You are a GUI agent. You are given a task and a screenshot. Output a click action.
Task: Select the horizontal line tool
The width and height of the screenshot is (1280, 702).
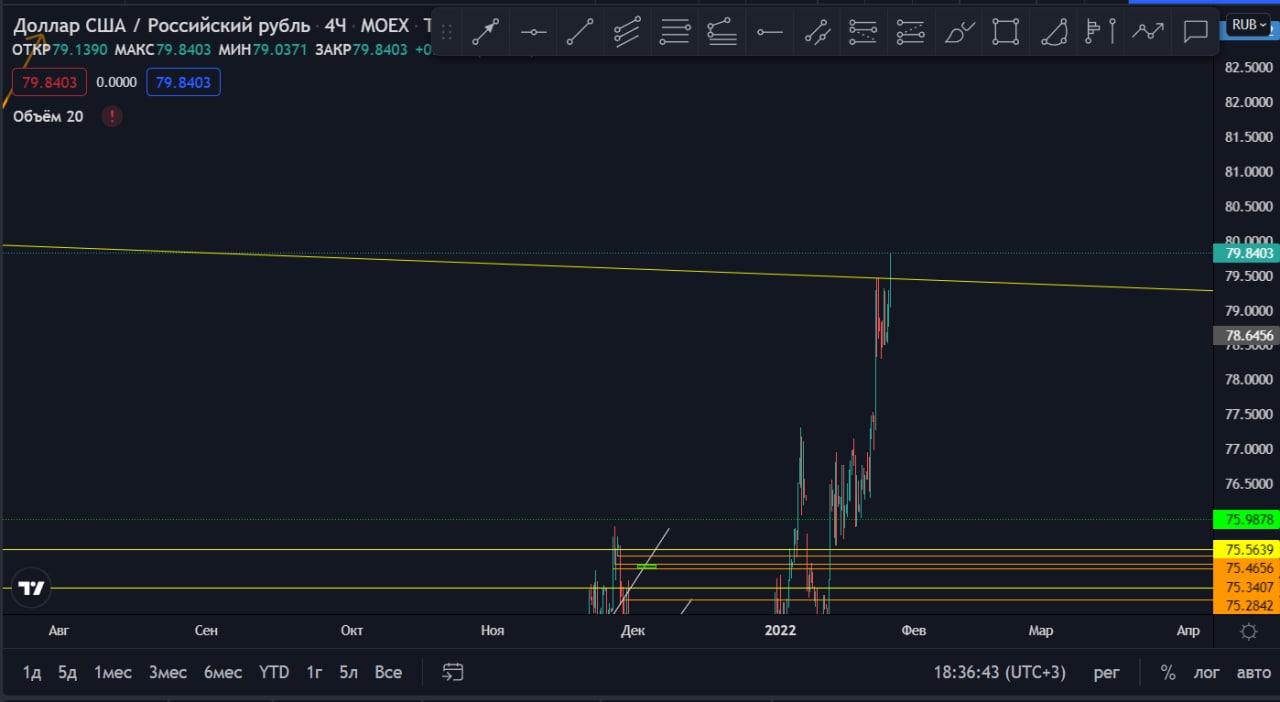[533, 32]
